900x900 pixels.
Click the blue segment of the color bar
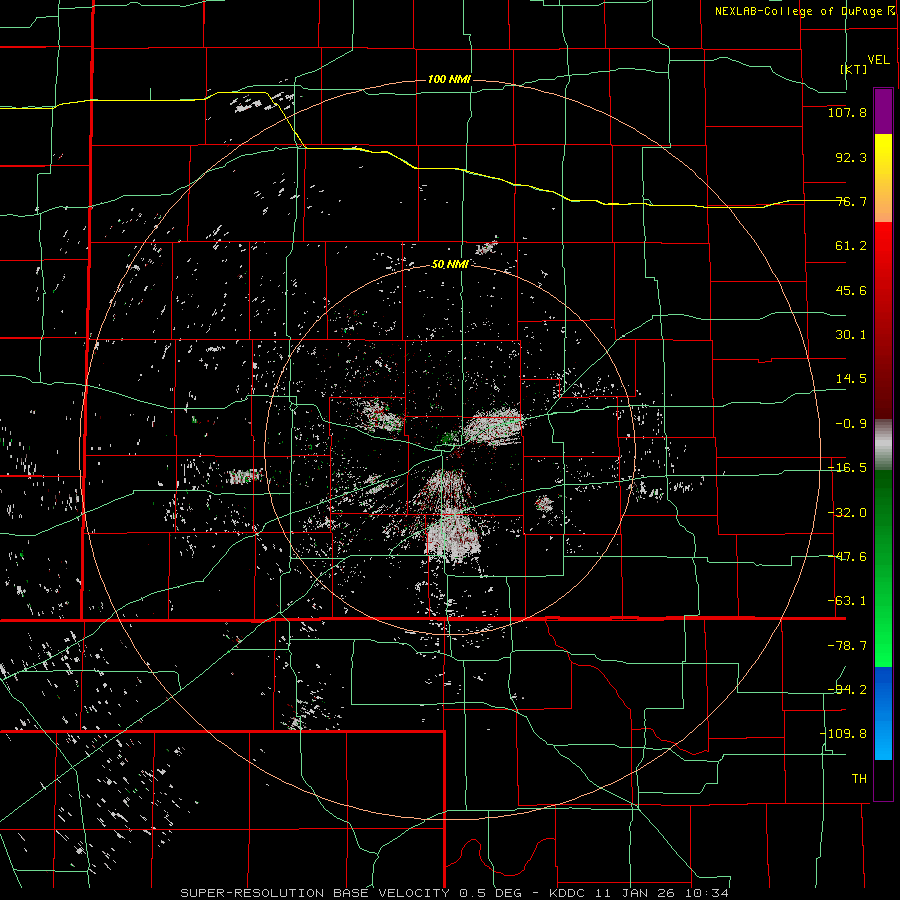tap(883, 713)
